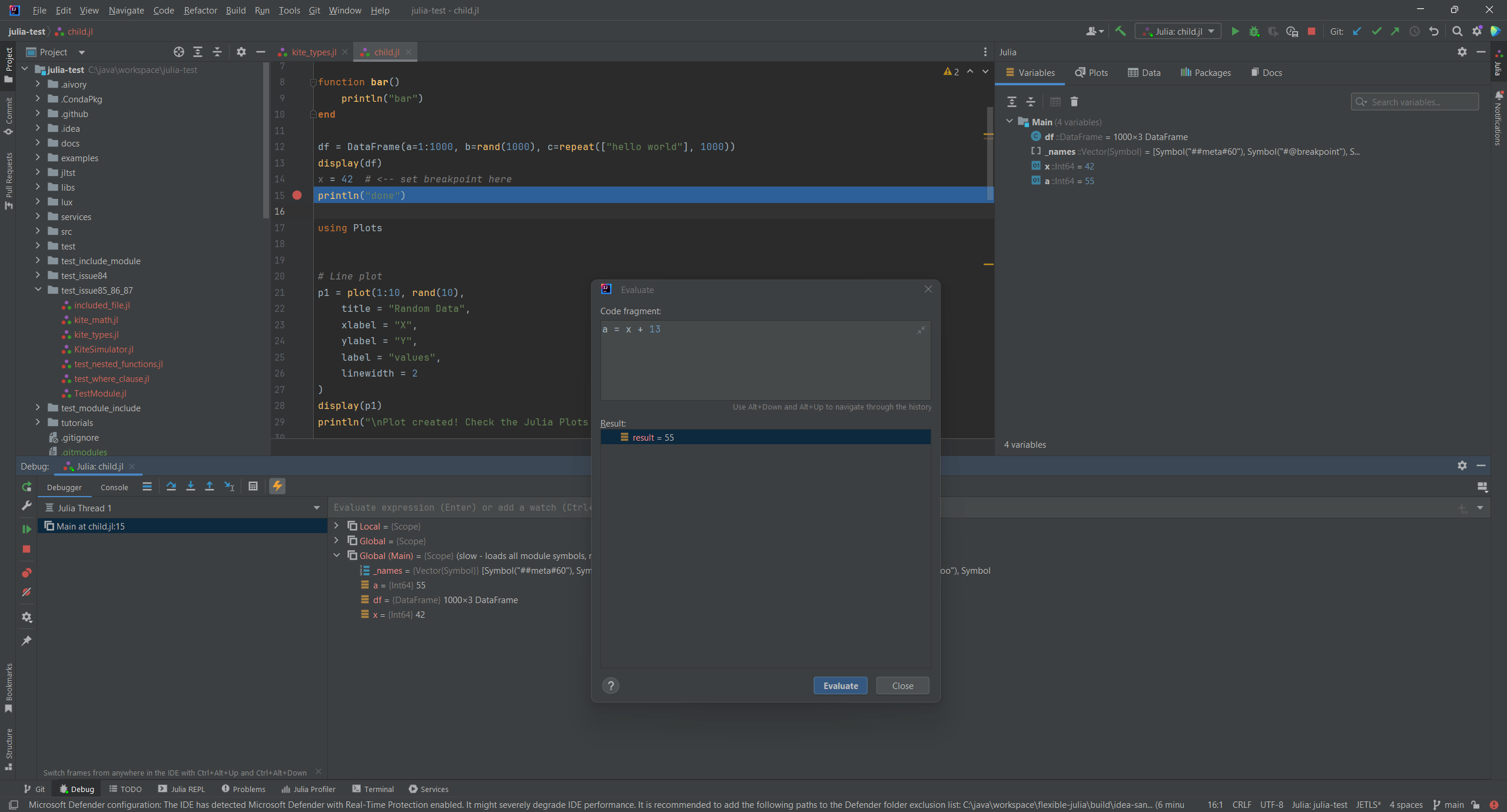The width and height of the screenshot is (1507, 812).
Task: Click Run to Cursor in the debugger toolbar
Action: (229, 486)
